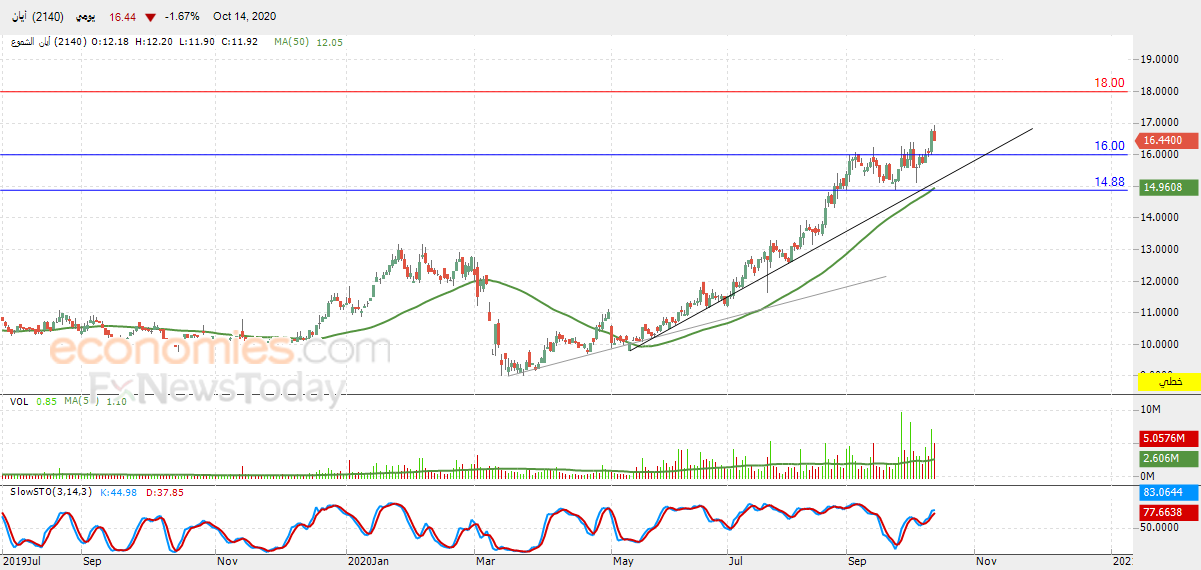The image size is (1201, 570).
Task: Click the آيان (2140) symbol title
Action: pos(36,17)
